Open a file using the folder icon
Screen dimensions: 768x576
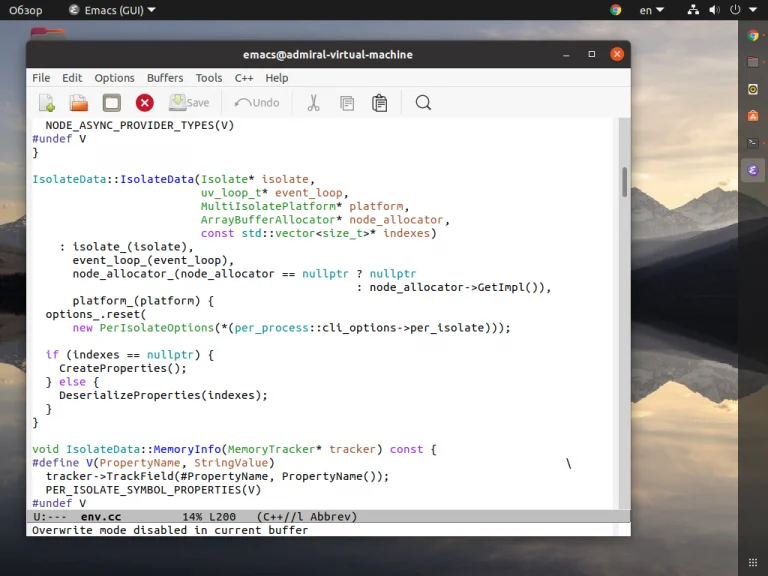(x=78, y=102)
